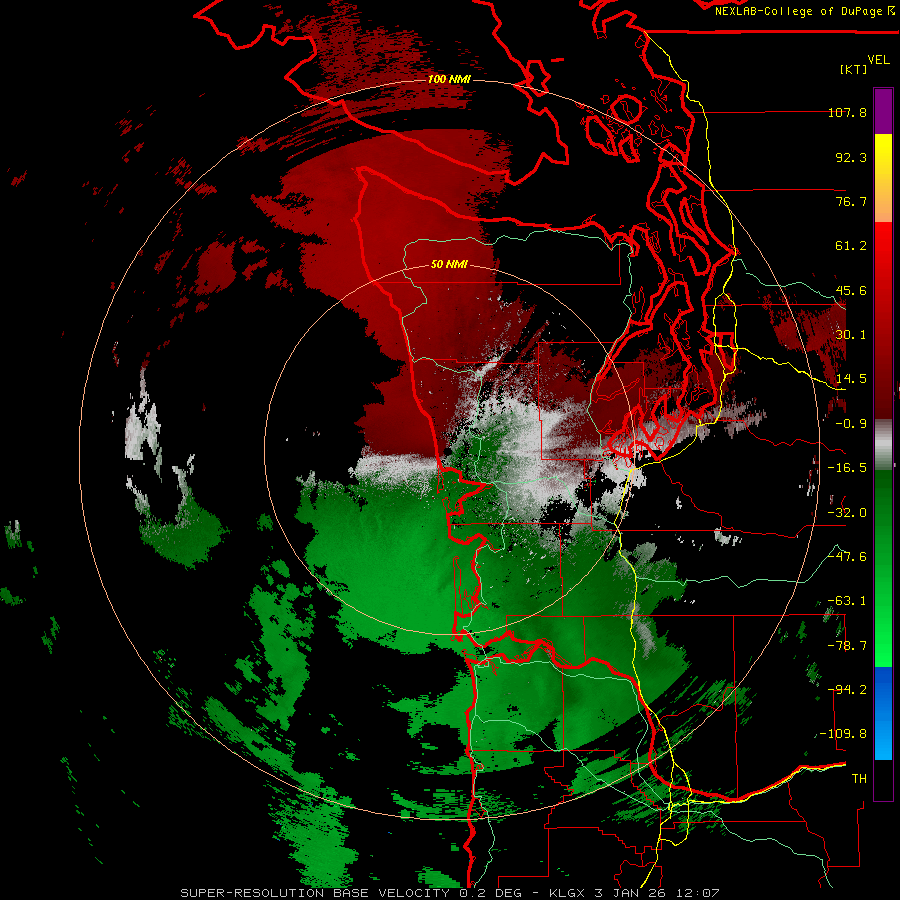
Task: Select the -63.1 legend value
Action: (847, 601)
